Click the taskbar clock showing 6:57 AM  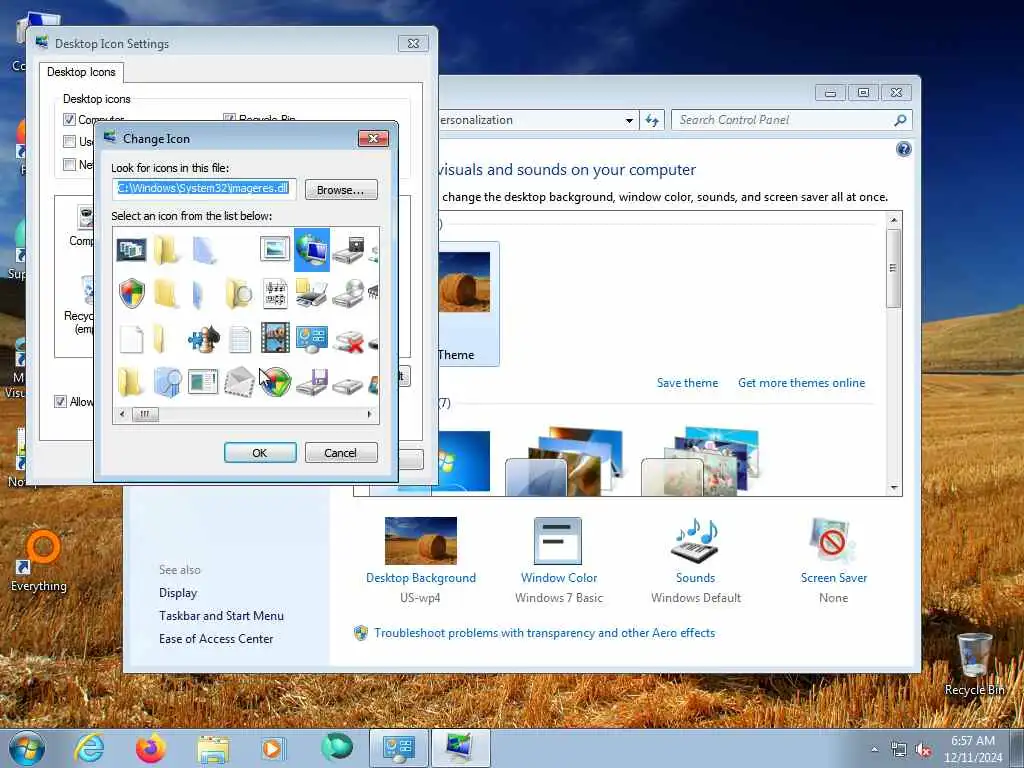(x=972, y=749)
